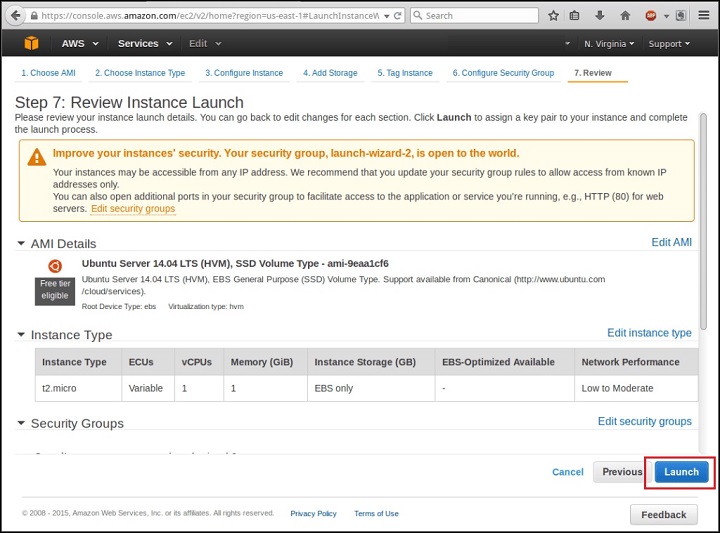Image resolution: width=720 pixels, height=533 pixels.
Task: Click the Memory (GiB) column header
Action: coord(265,362)
